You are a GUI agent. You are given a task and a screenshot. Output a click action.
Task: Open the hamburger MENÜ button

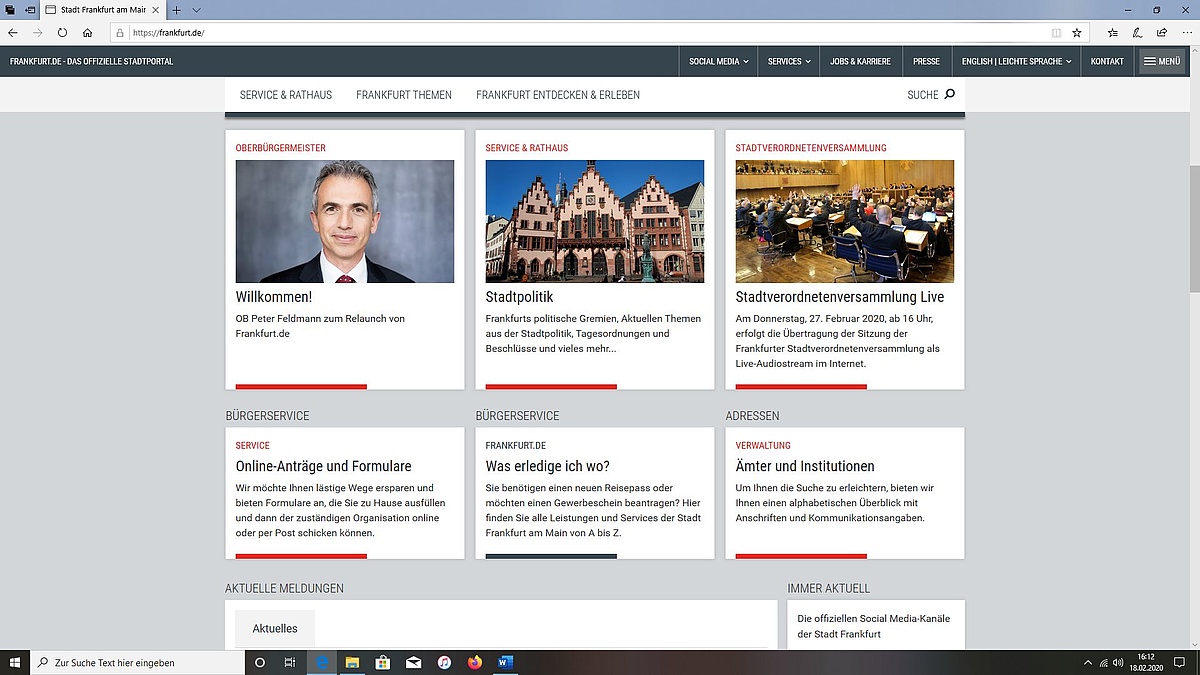[x=1162, y=61]
